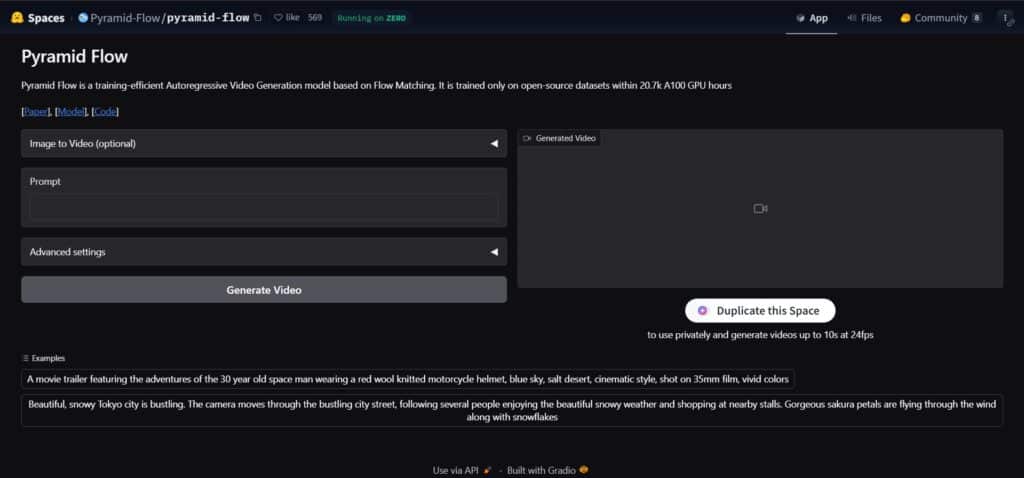Open the Paper link
The image size is (1024, 478).
coord(36,112)
